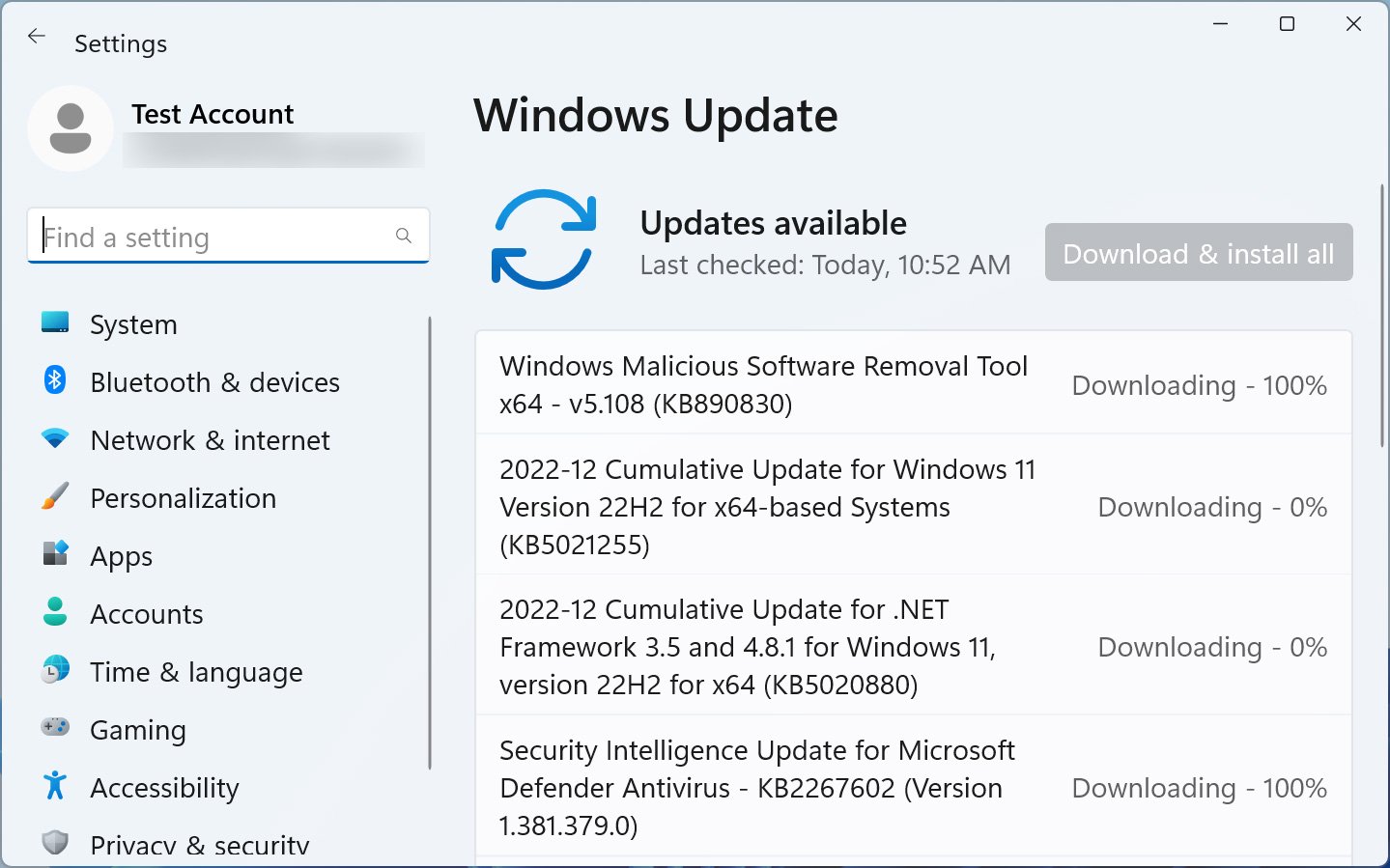Click the Network Wi-Fi icon
1390x868 pixels.
[x=55, y=438]
